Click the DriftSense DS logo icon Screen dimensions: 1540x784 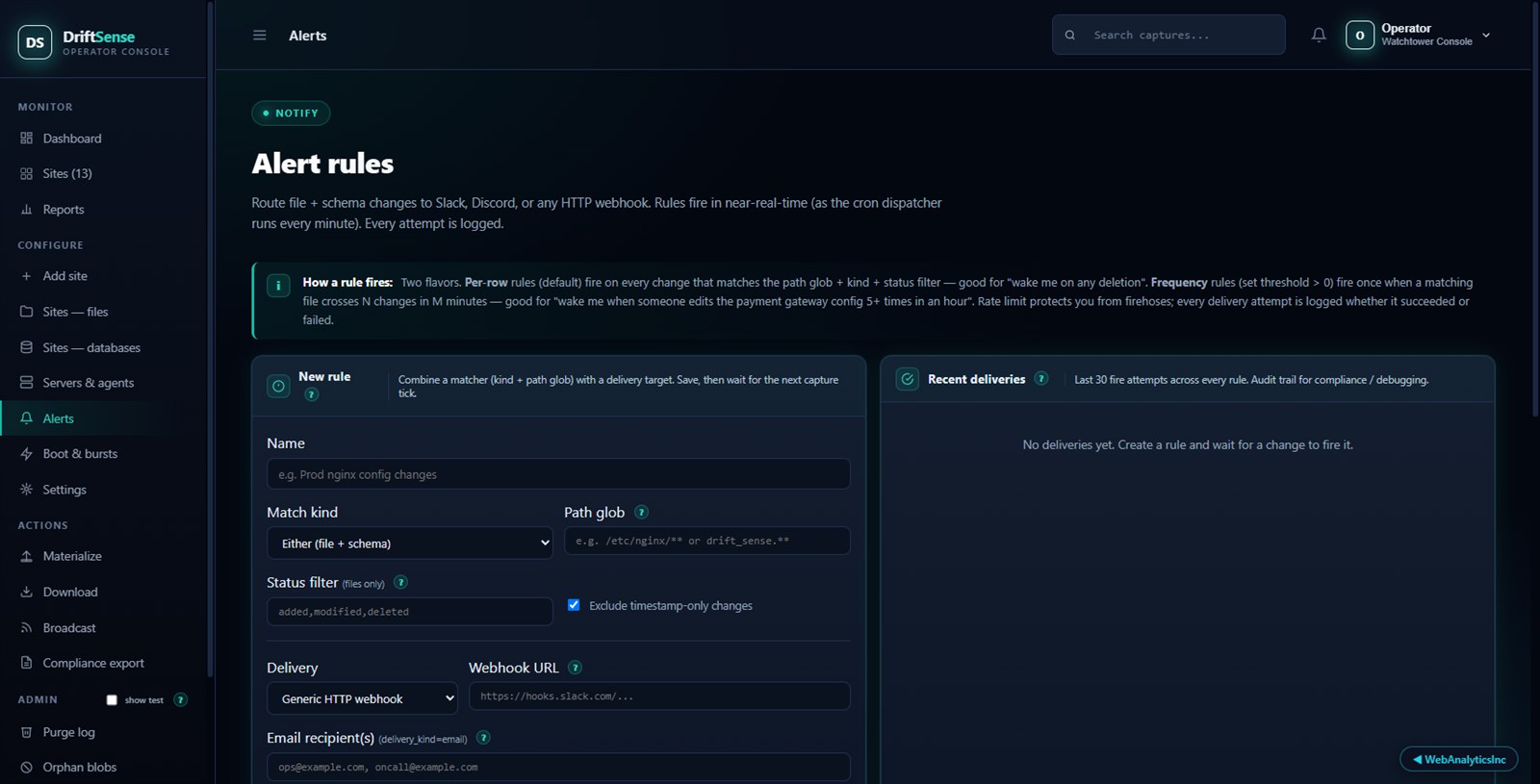click(35, 42)
